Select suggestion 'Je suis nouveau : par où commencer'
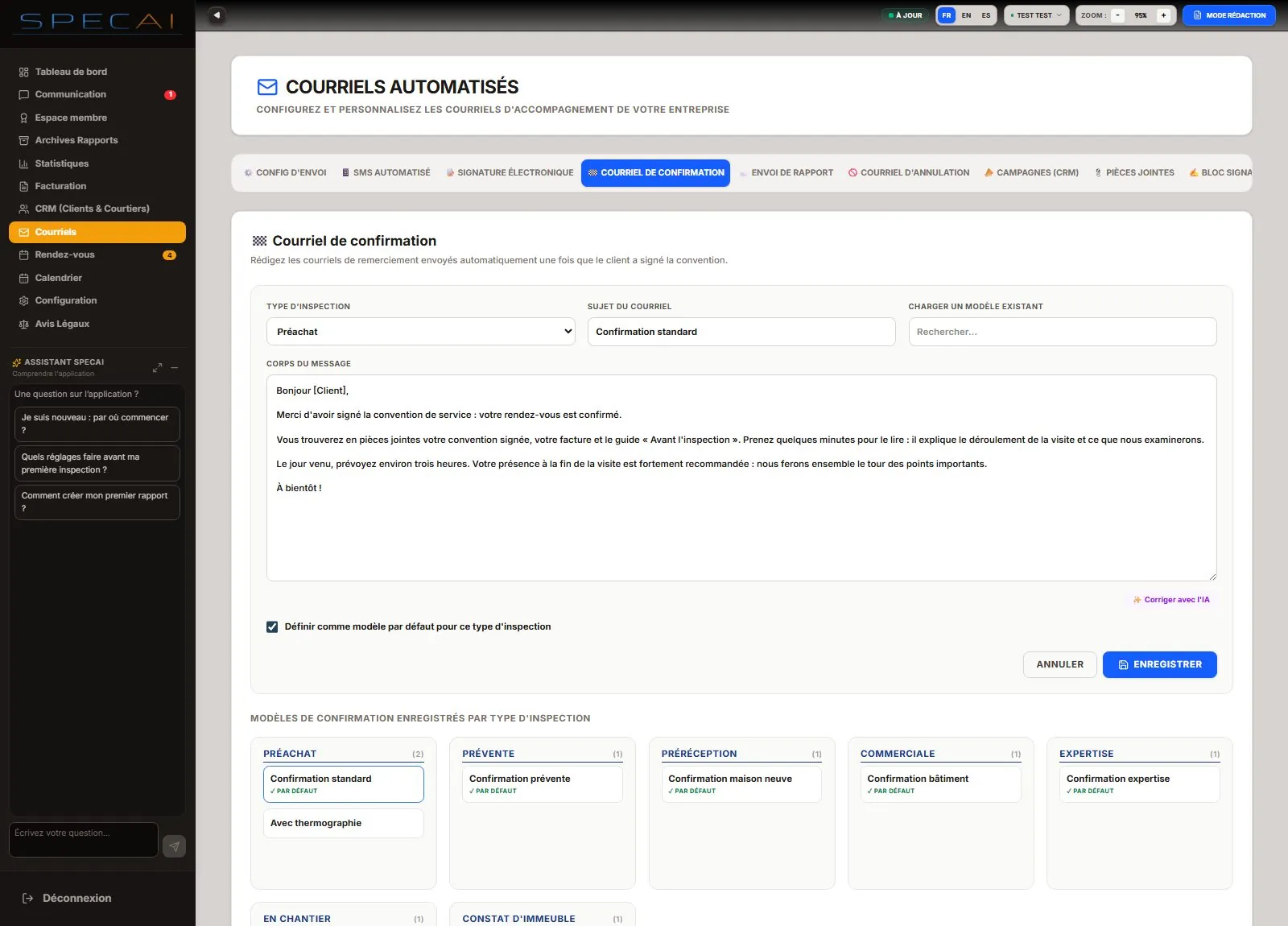1288x926 pixels. [x=97, y=424]
